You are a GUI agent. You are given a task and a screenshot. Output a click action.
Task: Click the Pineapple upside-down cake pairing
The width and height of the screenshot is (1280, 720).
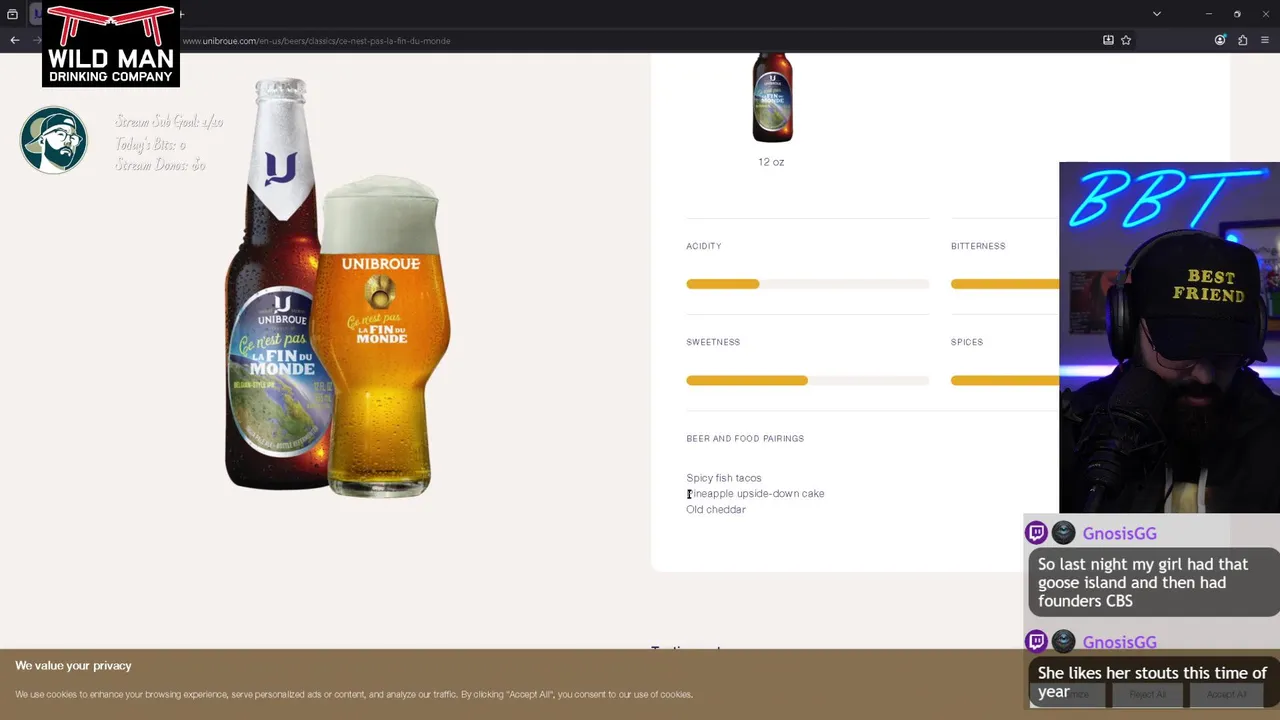click(x=755, y=494)
